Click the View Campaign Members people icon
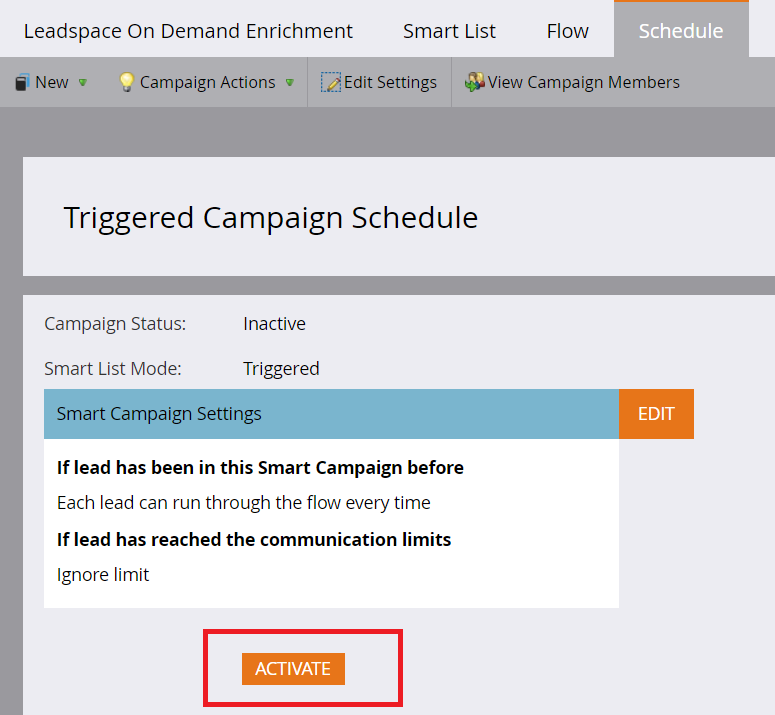Image resolution: width=775 pixels, height=715 pixels. coord(474,82)
